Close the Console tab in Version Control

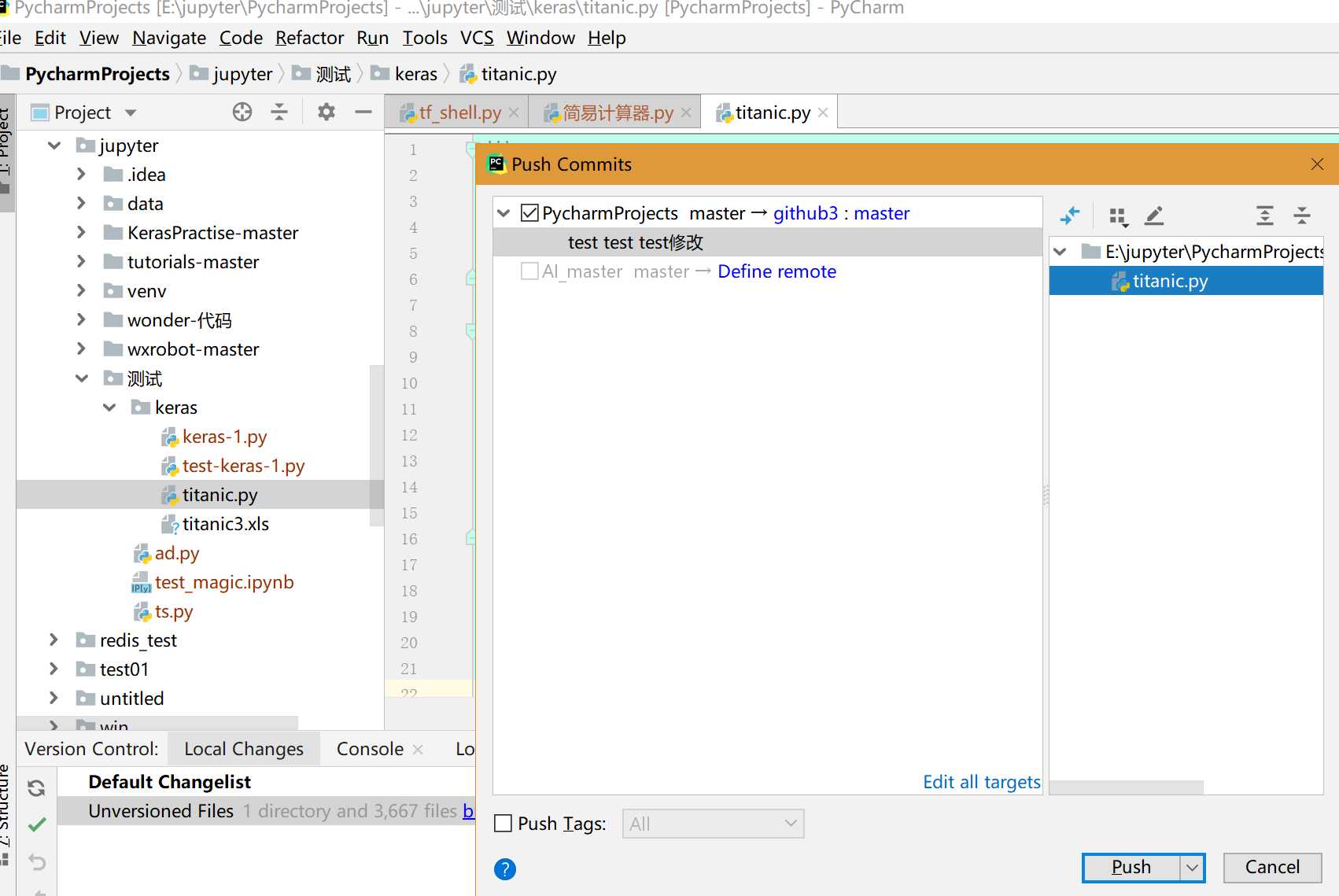[418, 750]
